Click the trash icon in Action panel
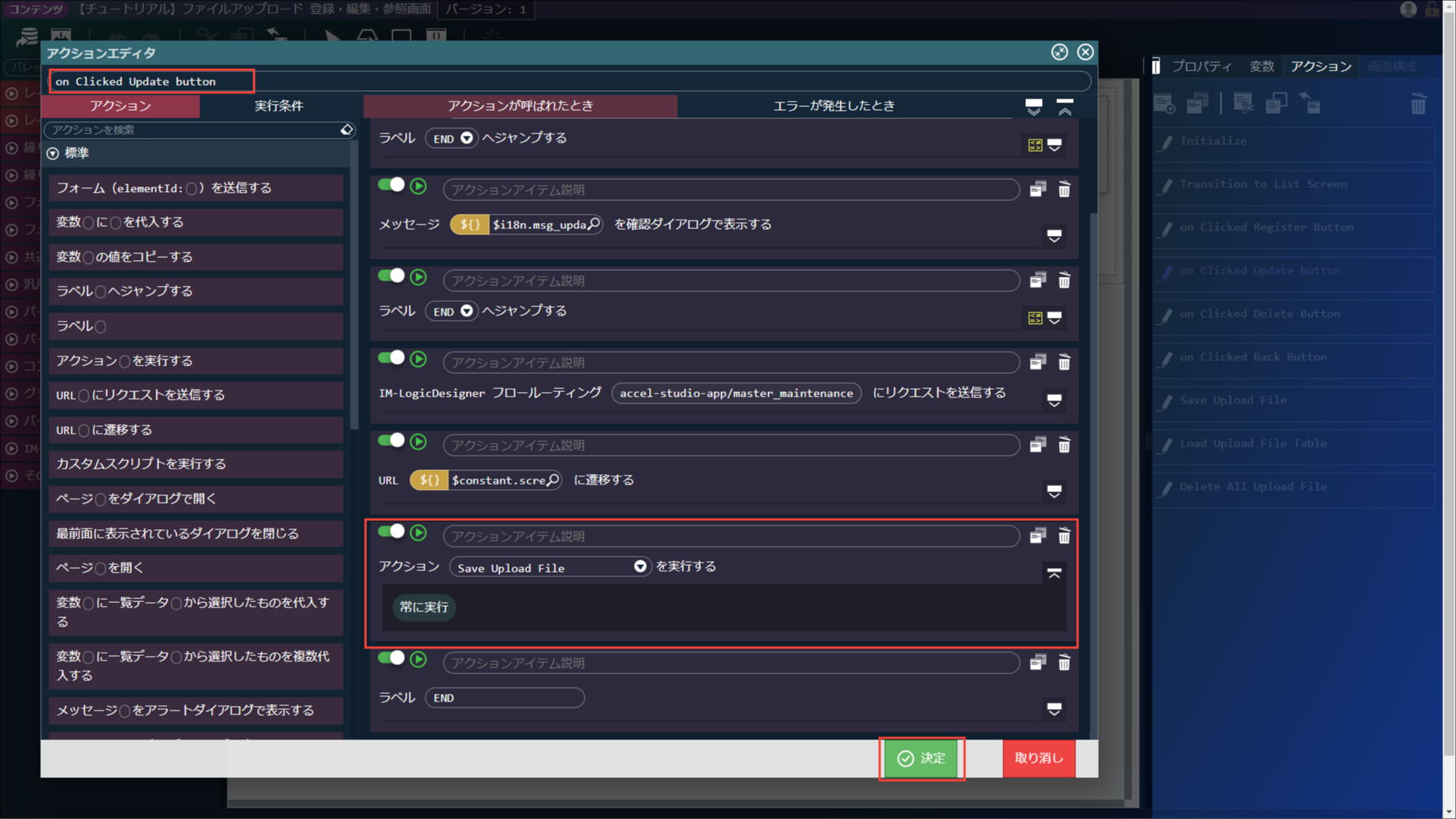 click(x=1418, y=103)
